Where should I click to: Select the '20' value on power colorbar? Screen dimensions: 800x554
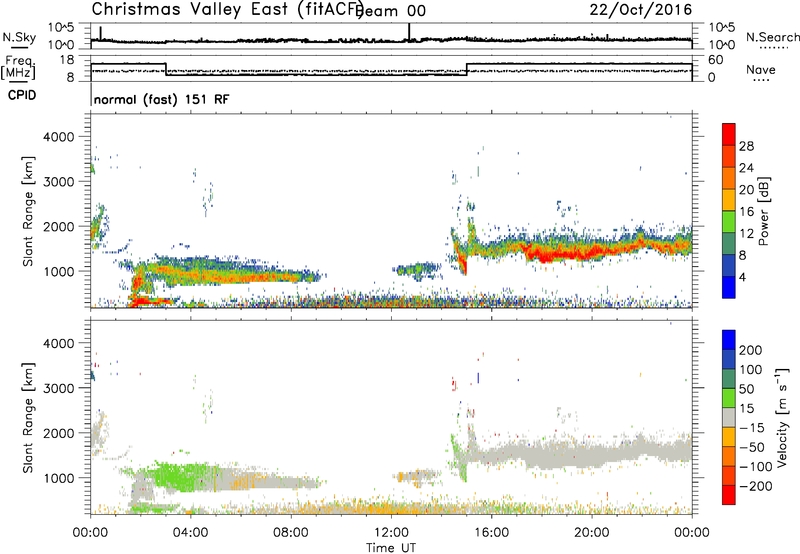[746, 190]
